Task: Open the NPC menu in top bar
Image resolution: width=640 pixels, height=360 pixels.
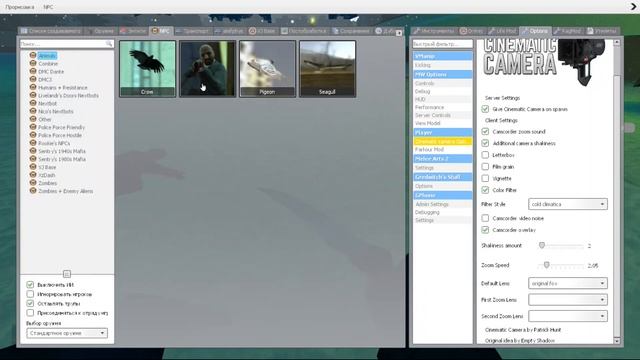Action: click(48, 7)
